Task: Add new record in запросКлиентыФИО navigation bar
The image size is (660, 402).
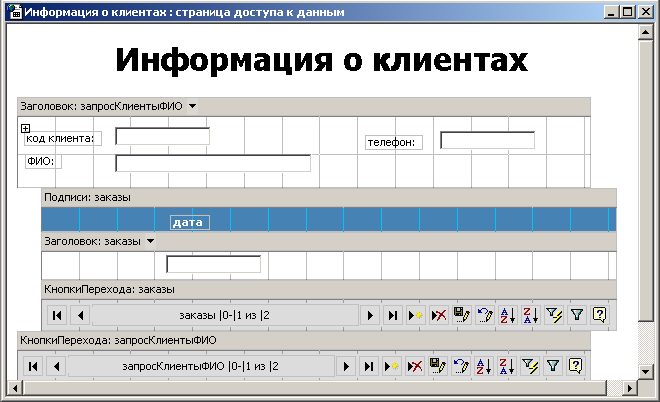Action: point(391,366)
